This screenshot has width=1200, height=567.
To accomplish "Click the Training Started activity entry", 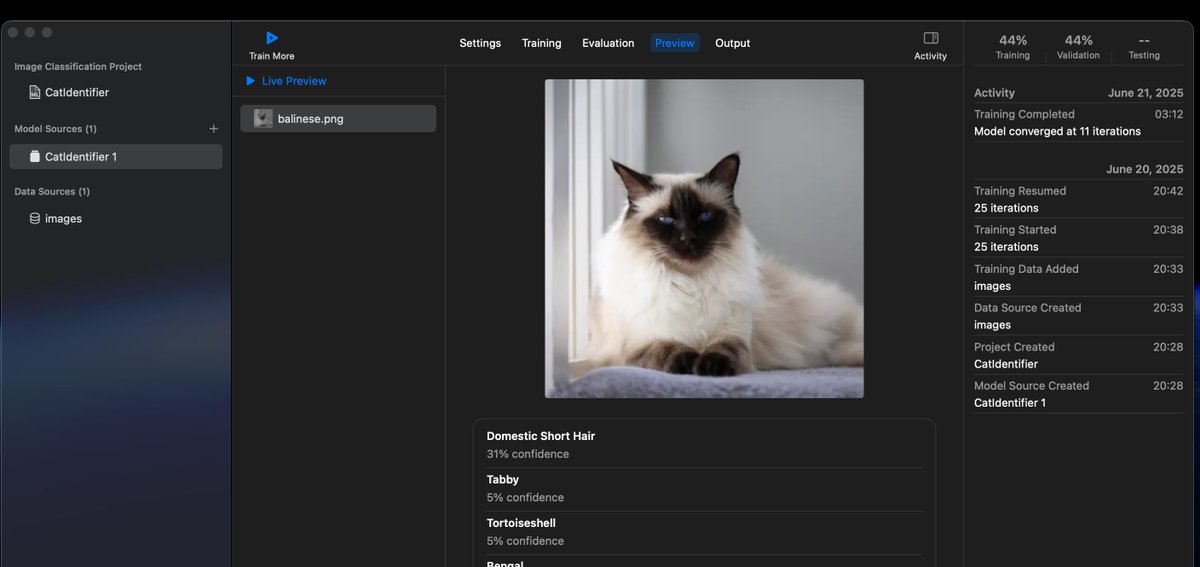I will 1078,238.
